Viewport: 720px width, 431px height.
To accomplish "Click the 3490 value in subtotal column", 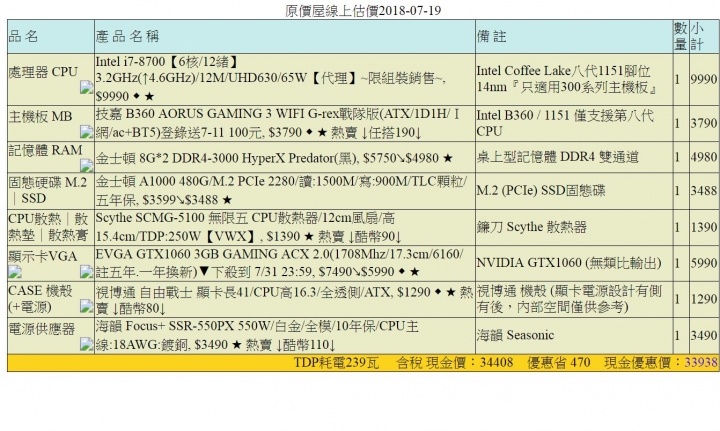I will click(703, 335).
